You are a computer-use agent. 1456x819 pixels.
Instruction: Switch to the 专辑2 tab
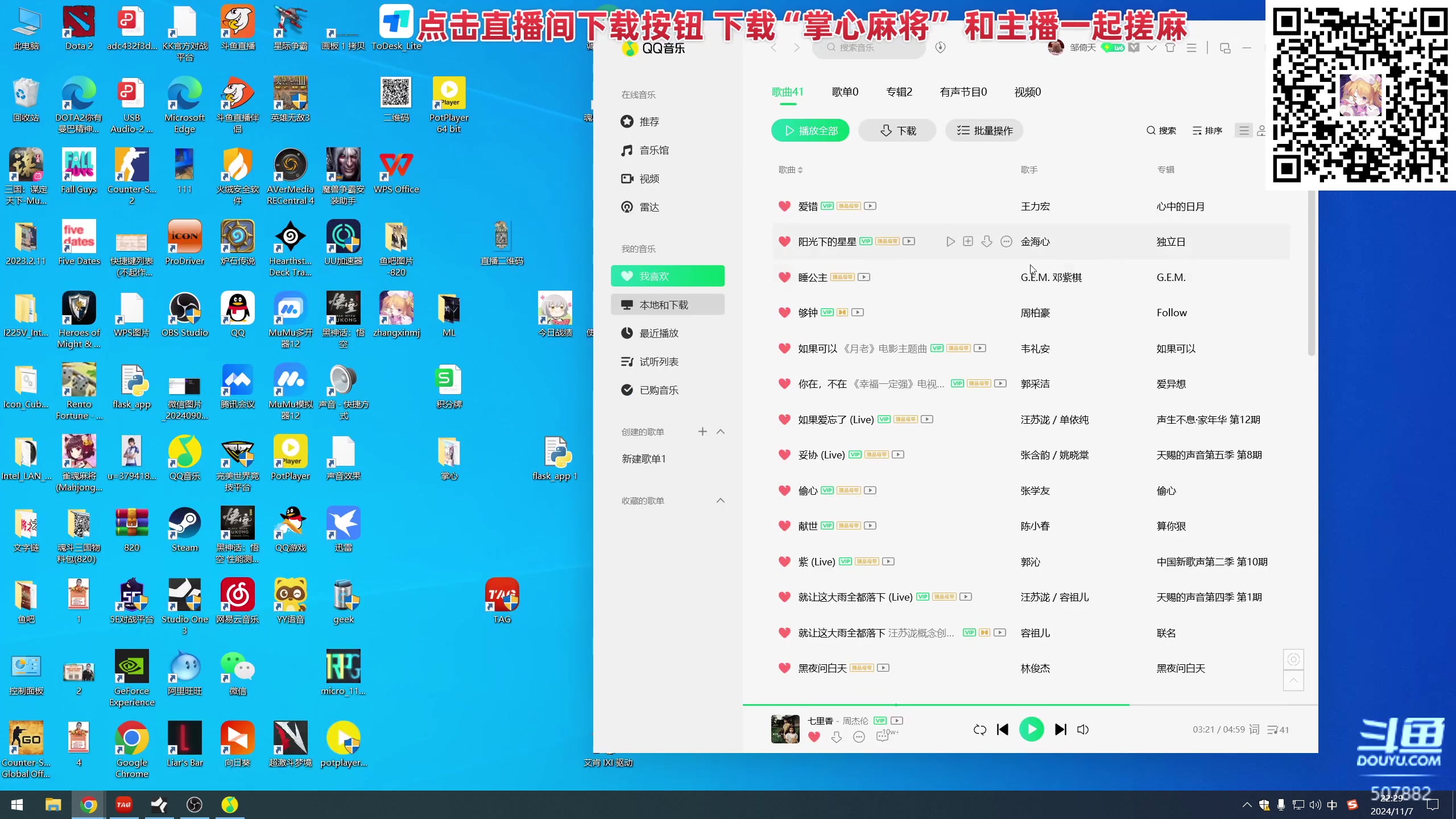pyautogui.click(x=899, y=92)
